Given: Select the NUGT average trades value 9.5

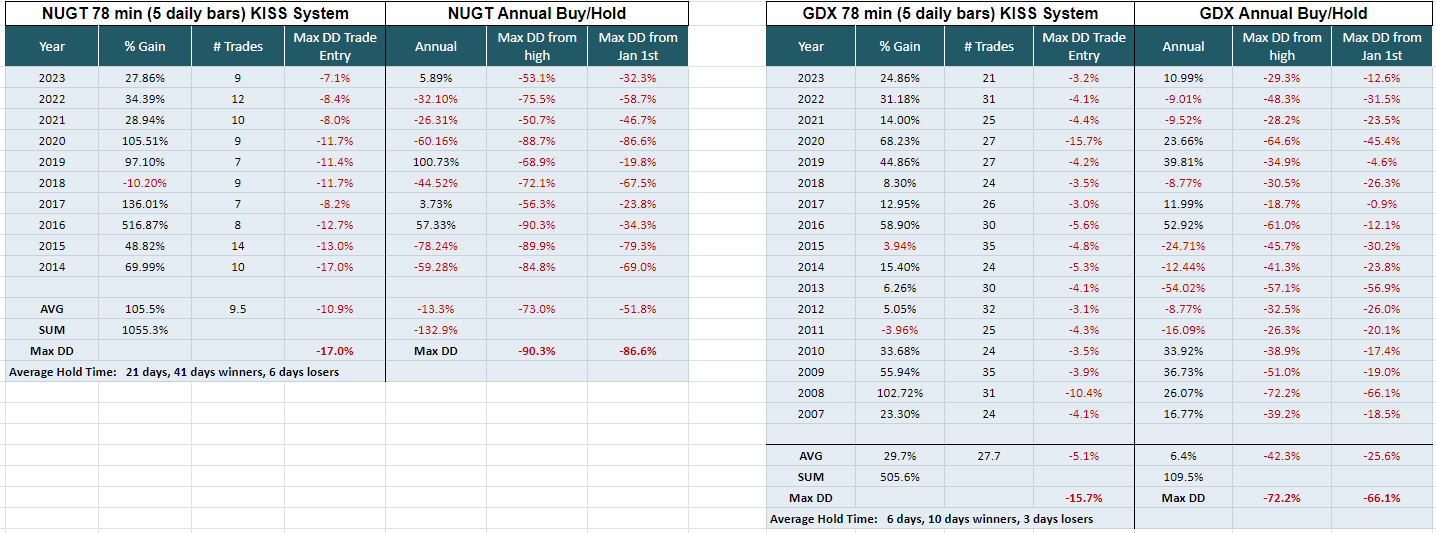Looking at the screenshot, I should coord(238,309).
